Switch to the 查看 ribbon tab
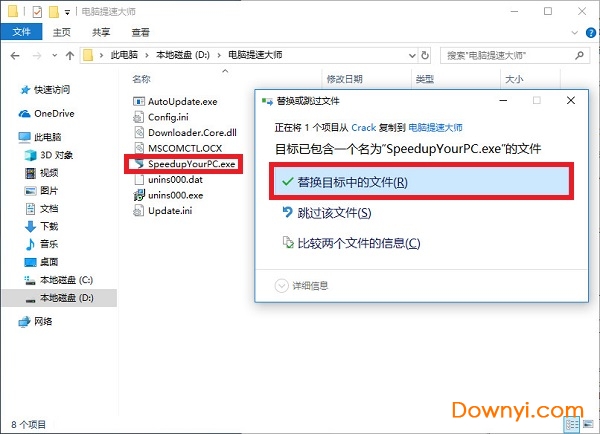Image resolution: width=600 pixels, height=434 pixels. tap(140, 33)
